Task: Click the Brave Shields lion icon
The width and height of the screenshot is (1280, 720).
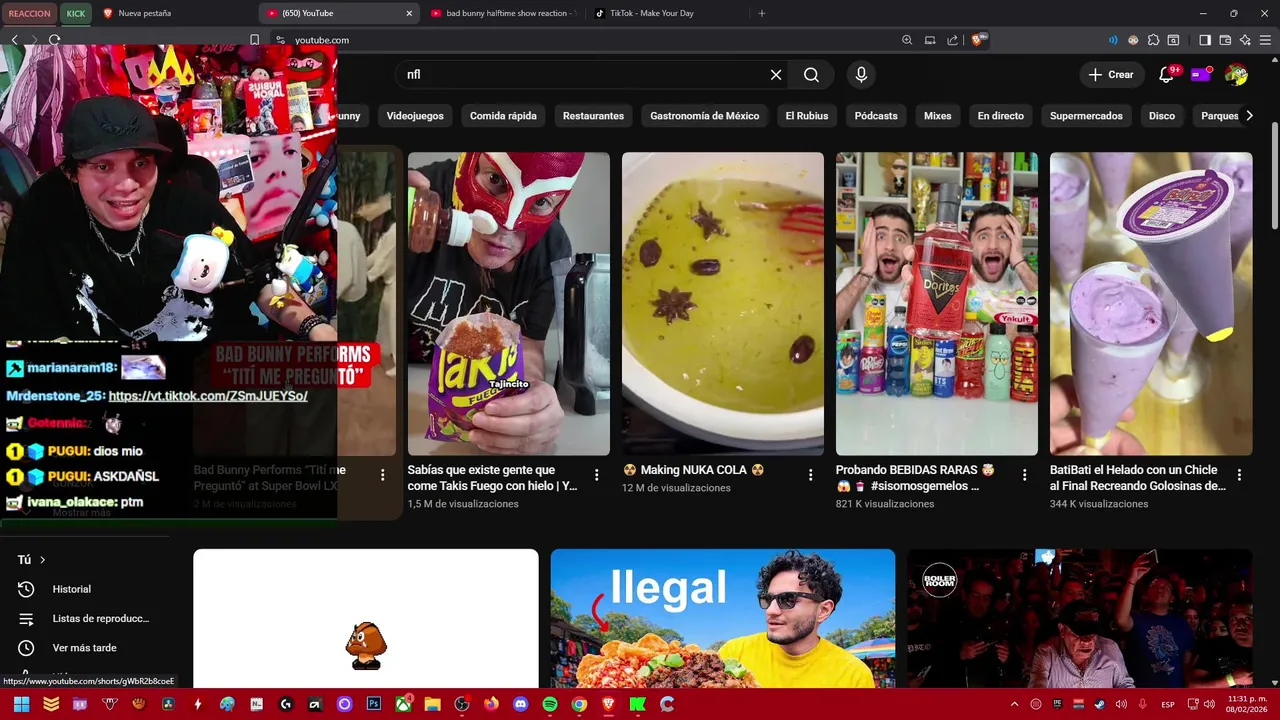Action: coord(977,40)
